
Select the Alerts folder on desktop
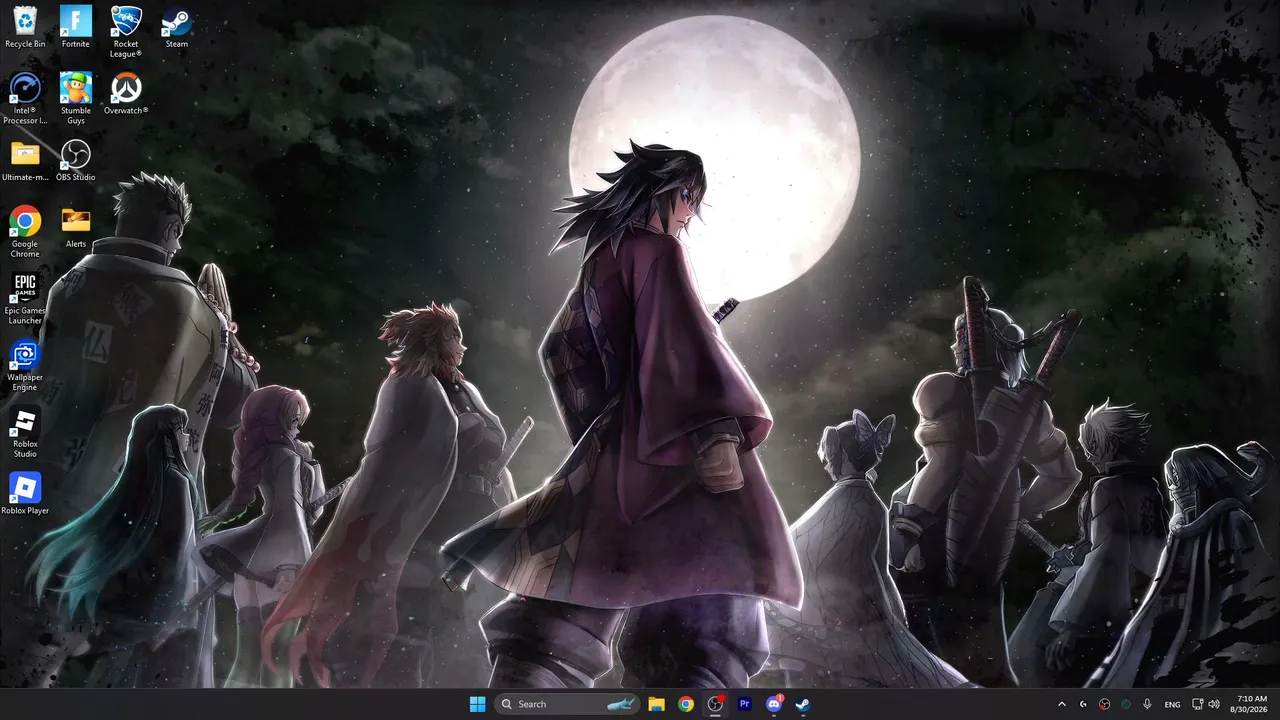[76, 227]
